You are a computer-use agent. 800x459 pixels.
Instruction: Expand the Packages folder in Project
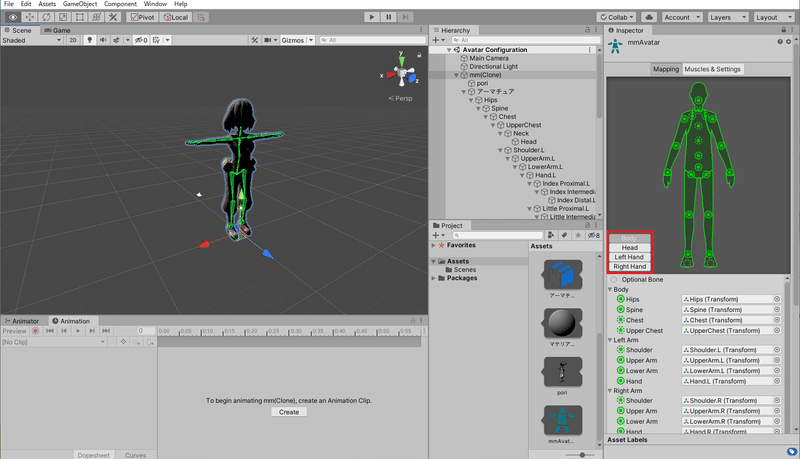pyautogui.click(x=434, y=278)
